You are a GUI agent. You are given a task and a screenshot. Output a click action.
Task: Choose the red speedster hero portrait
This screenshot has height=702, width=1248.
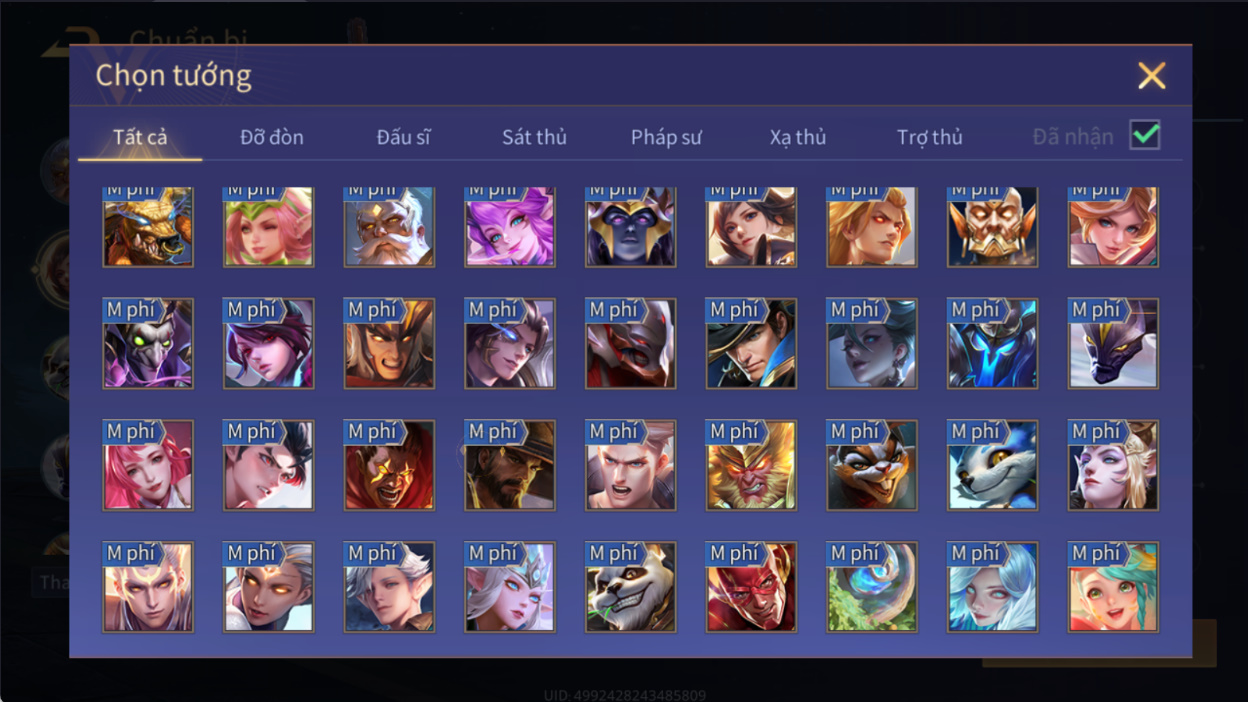(751, 587)
